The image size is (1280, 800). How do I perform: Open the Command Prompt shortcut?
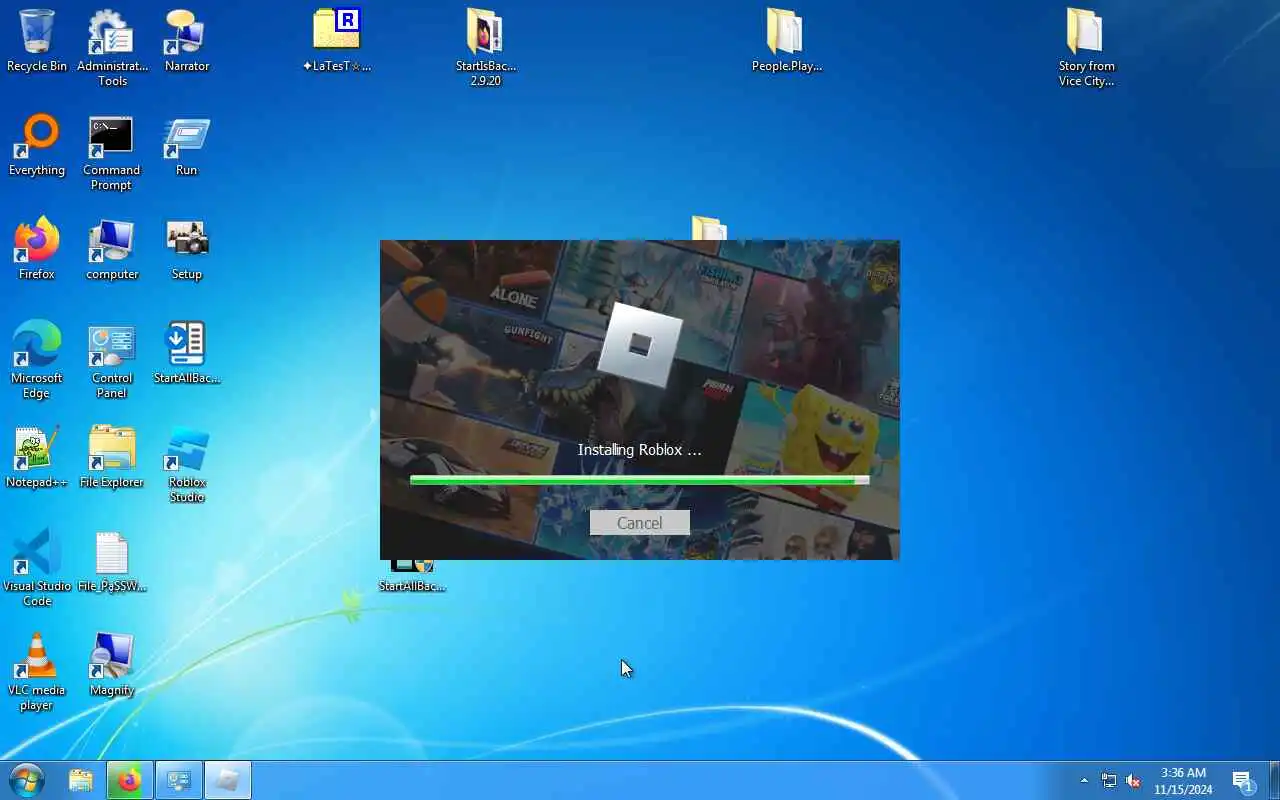(x=112, y=153)
